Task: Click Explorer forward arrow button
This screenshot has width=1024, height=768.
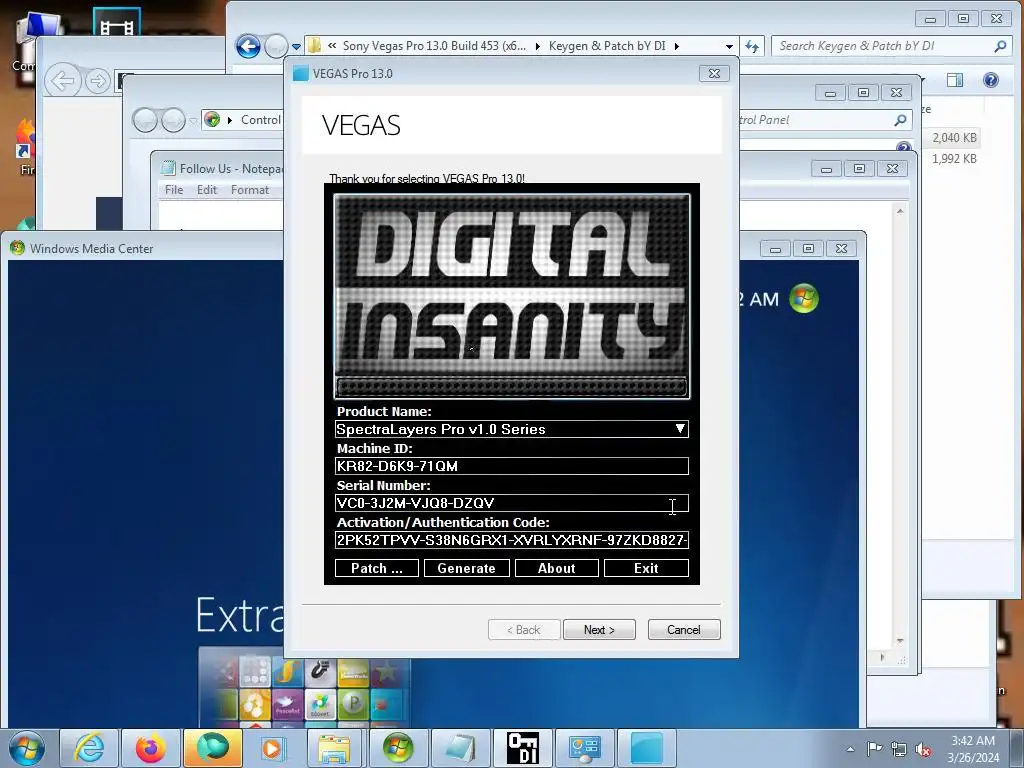Action: coord(276,46)
